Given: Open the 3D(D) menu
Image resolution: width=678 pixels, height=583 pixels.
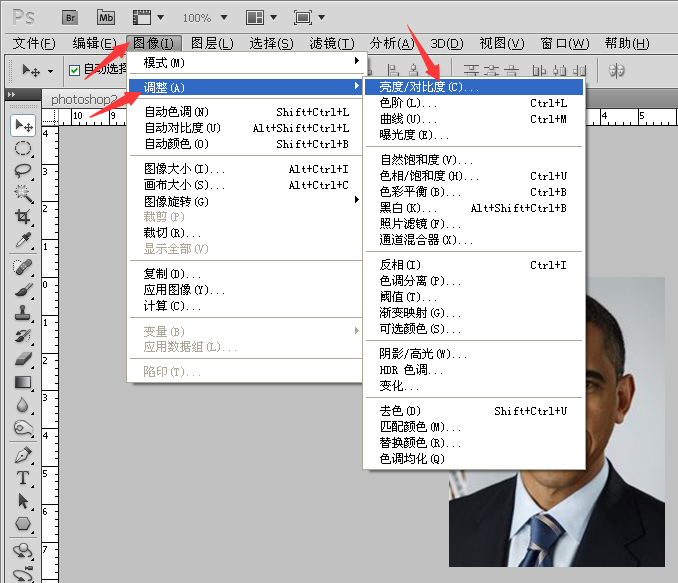Looking at the screenshot, I should [x=447, y=43].
